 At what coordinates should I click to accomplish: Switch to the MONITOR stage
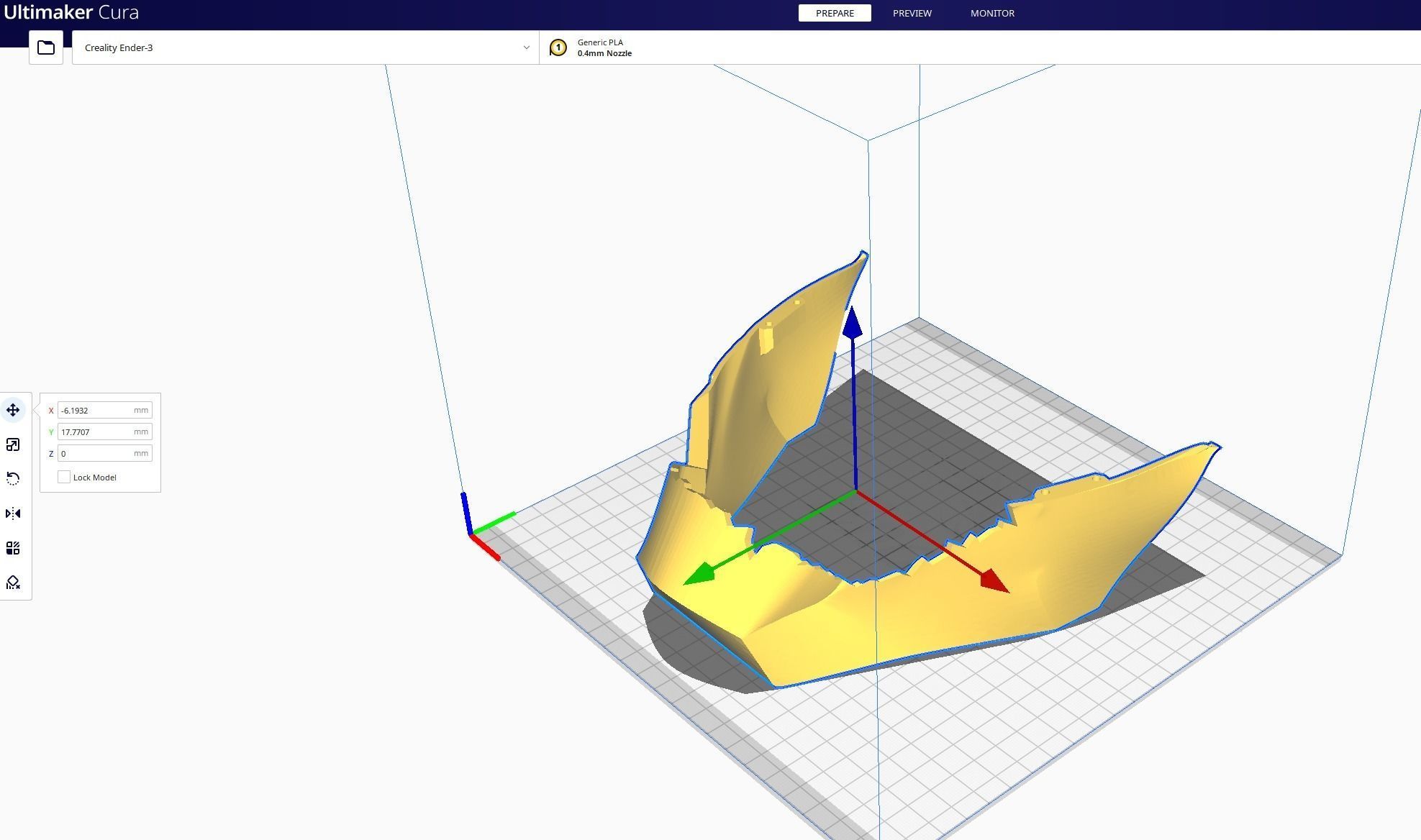coord(992,13)
